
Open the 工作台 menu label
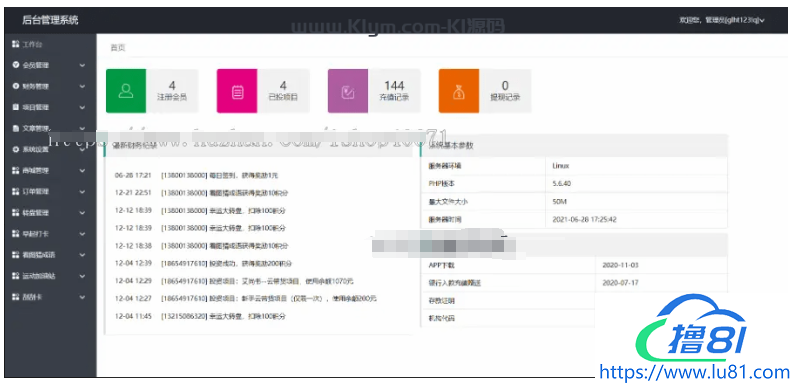pos(32,45)
